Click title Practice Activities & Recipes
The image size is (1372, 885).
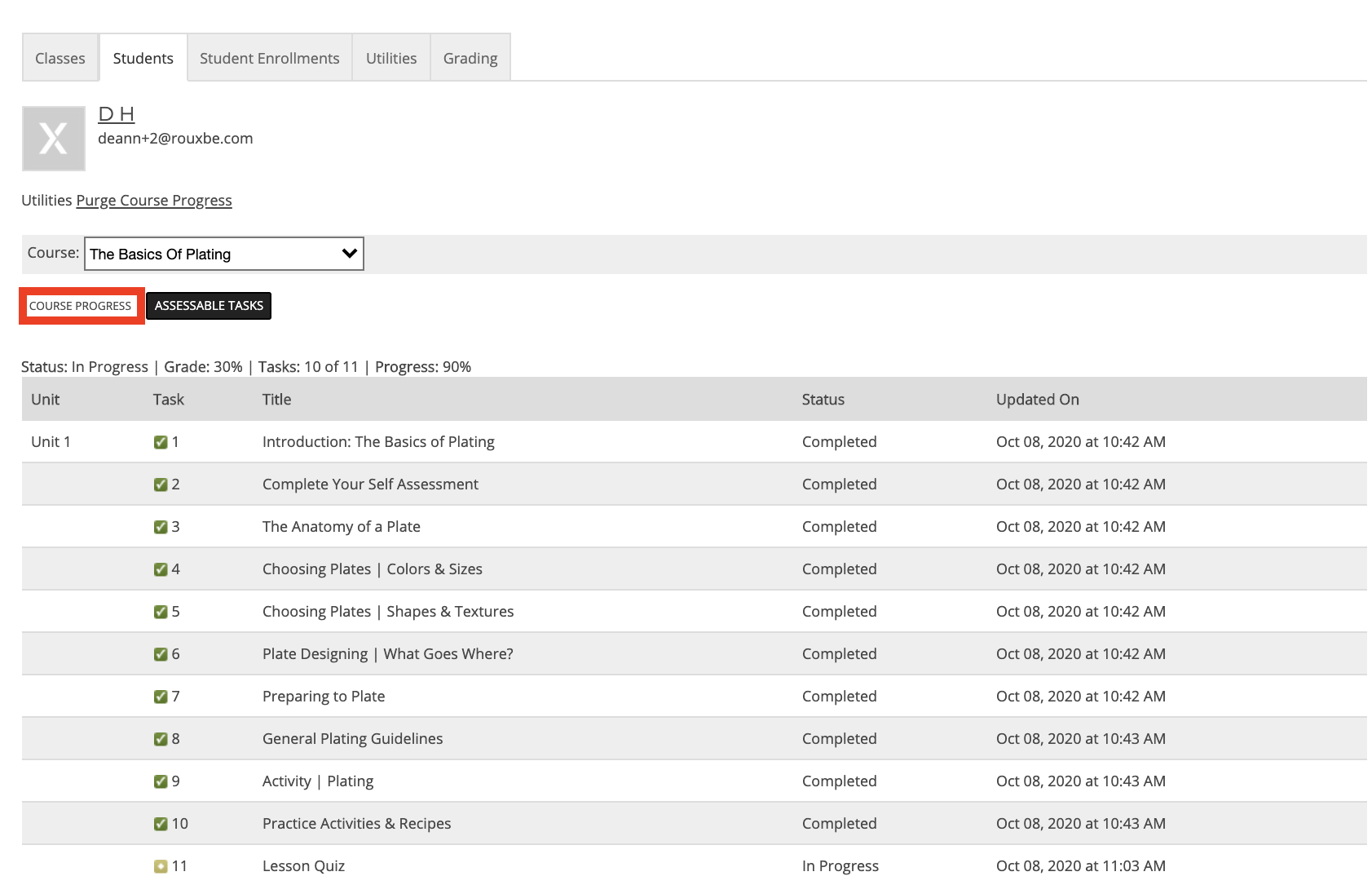pos(357,824)
